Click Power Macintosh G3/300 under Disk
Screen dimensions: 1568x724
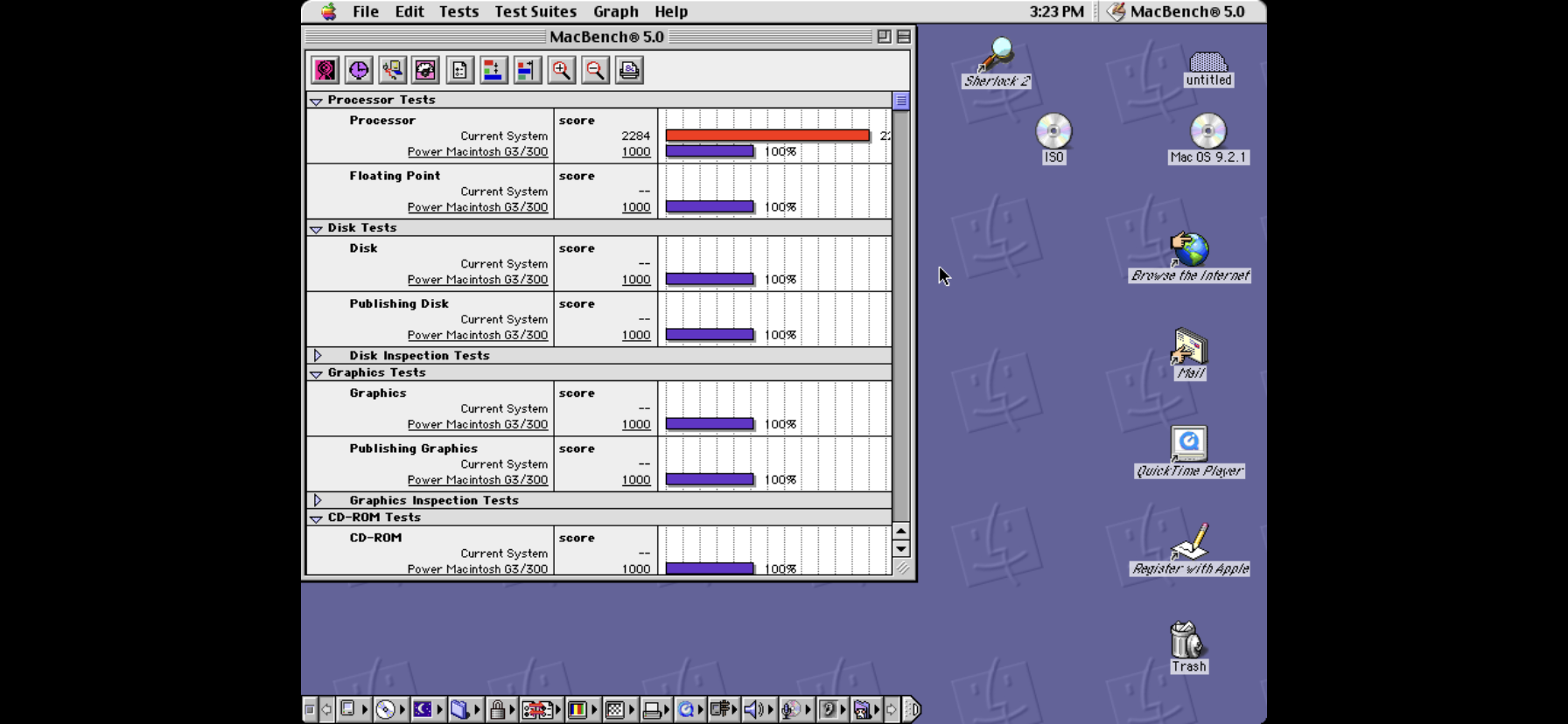click(478, 280)
